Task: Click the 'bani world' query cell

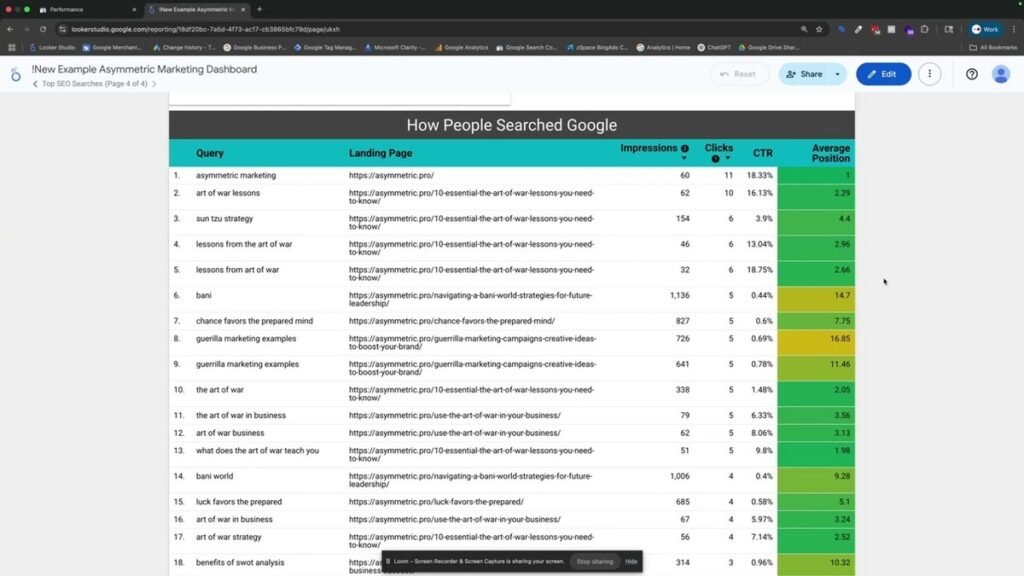Action: point(214,476)
